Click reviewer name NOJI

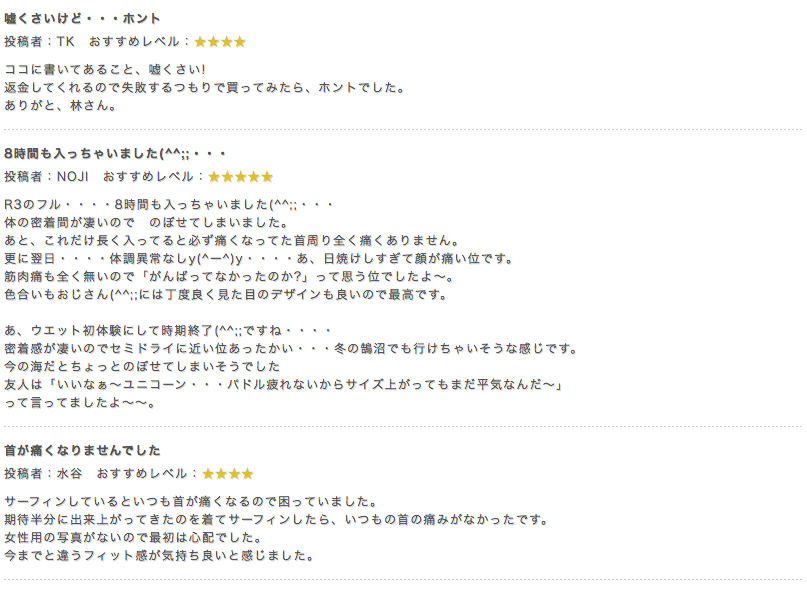point(73,177)
